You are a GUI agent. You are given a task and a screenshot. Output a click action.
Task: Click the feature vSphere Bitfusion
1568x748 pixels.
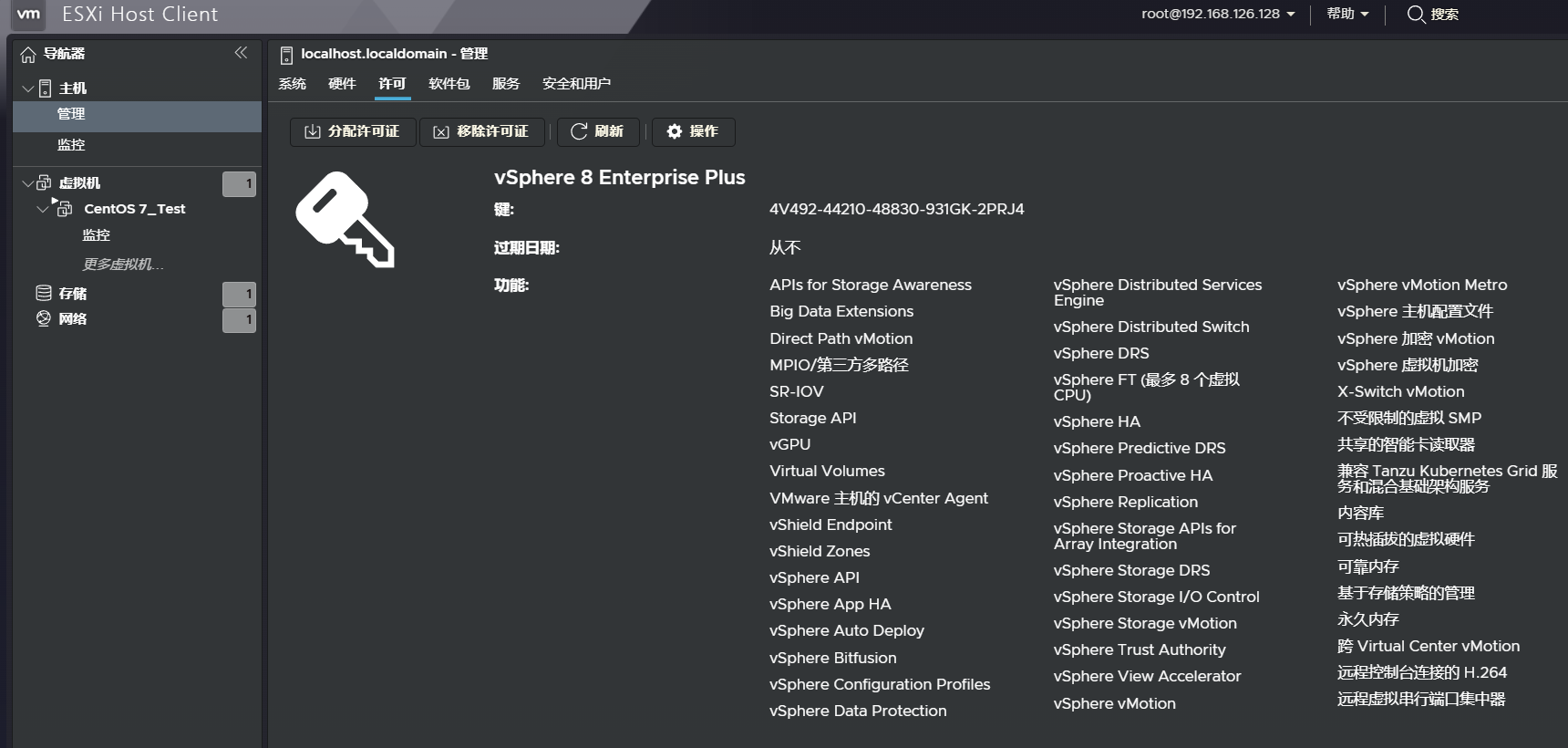[x=833, y=658]
